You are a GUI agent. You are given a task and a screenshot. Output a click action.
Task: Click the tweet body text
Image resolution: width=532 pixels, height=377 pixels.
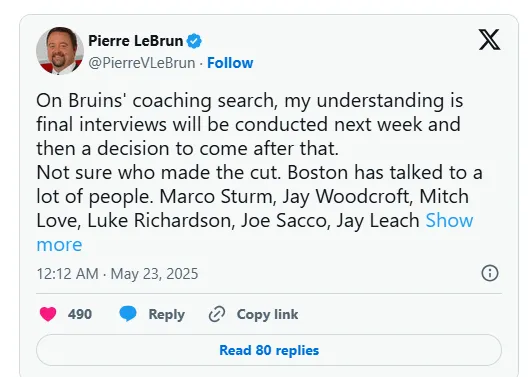click(260, 172)
